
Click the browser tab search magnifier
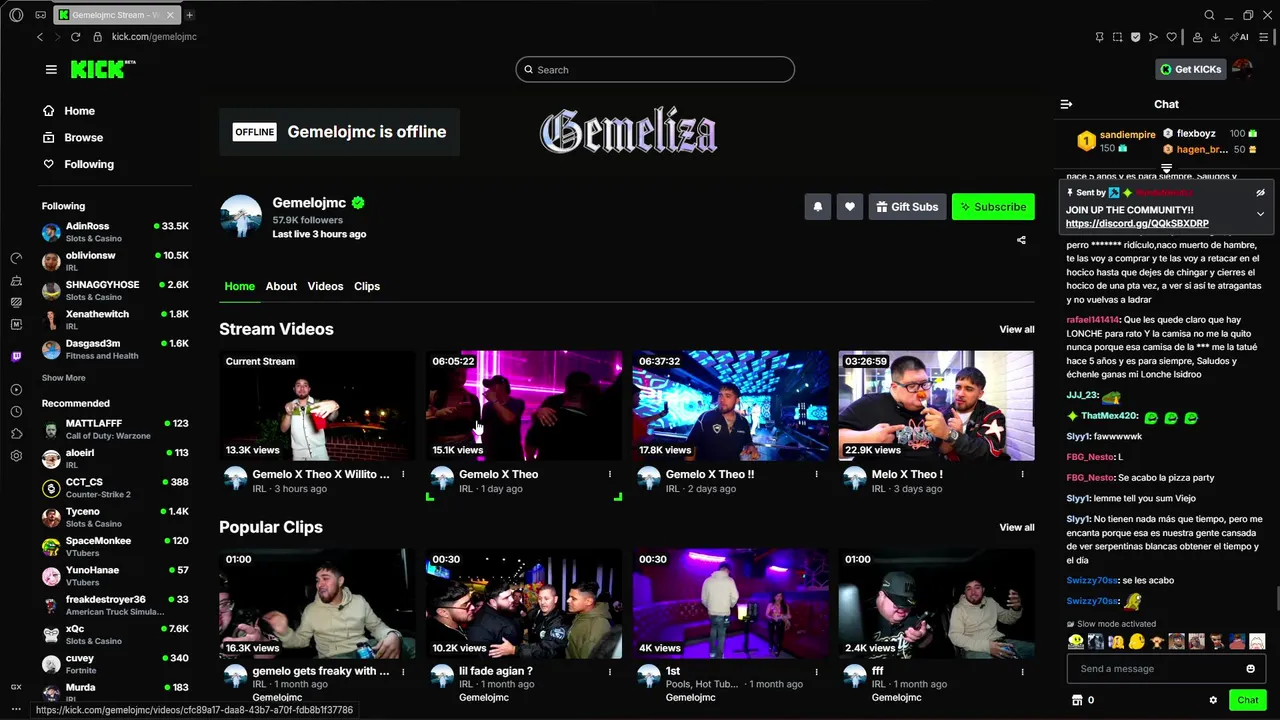(1209, 15)
